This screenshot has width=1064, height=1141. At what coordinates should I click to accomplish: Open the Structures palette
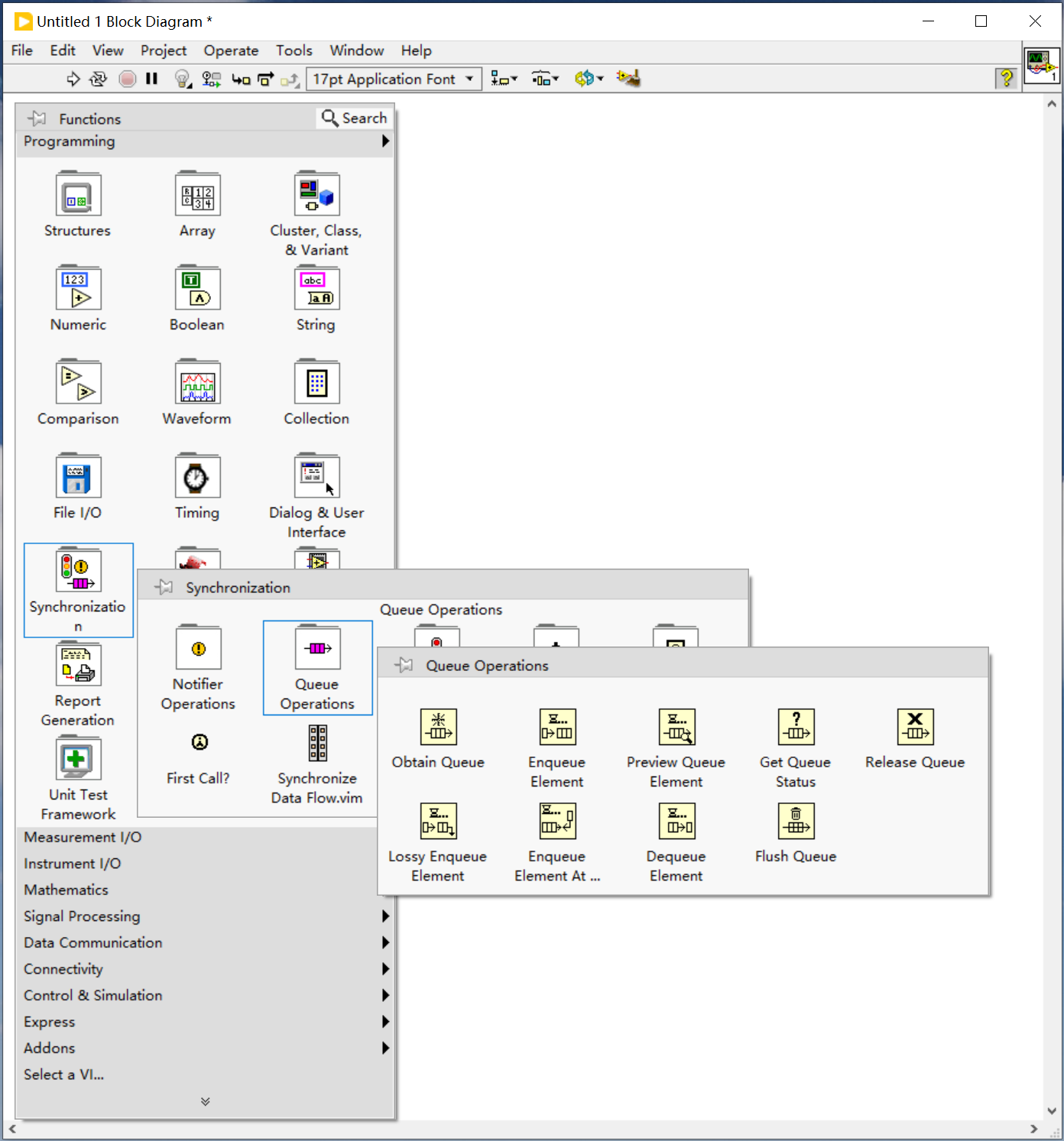pyautogui.click(x=78, y=203)
